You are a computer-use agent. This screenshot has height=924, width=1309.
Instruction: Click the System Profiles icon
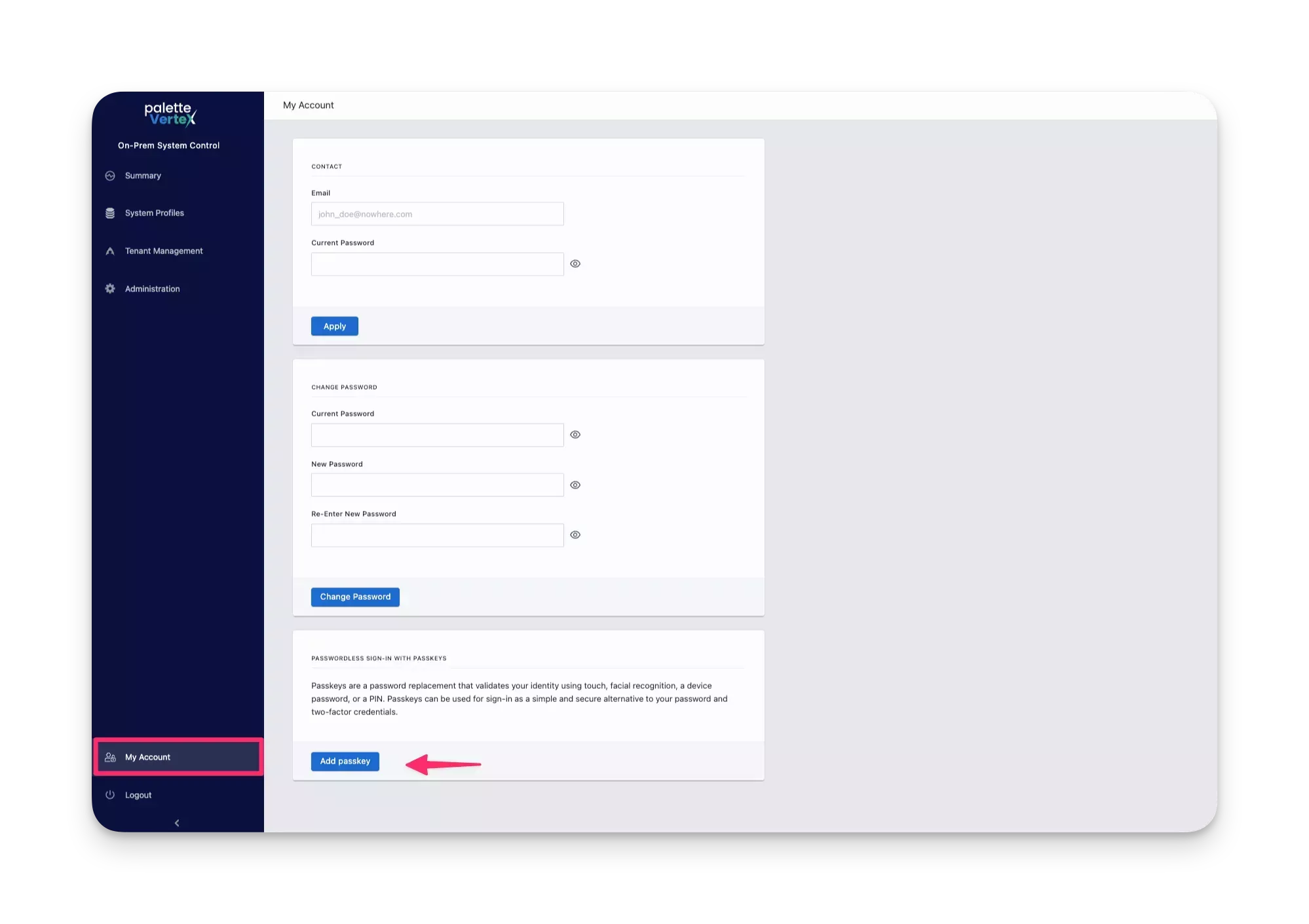click(x=109, y=213)
